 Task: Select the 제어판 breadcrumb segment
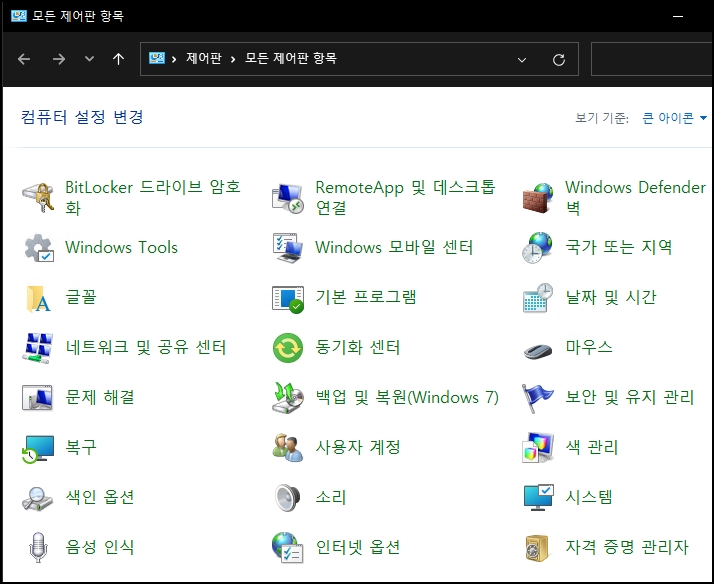pyautogui.click(x=204, y=58)
